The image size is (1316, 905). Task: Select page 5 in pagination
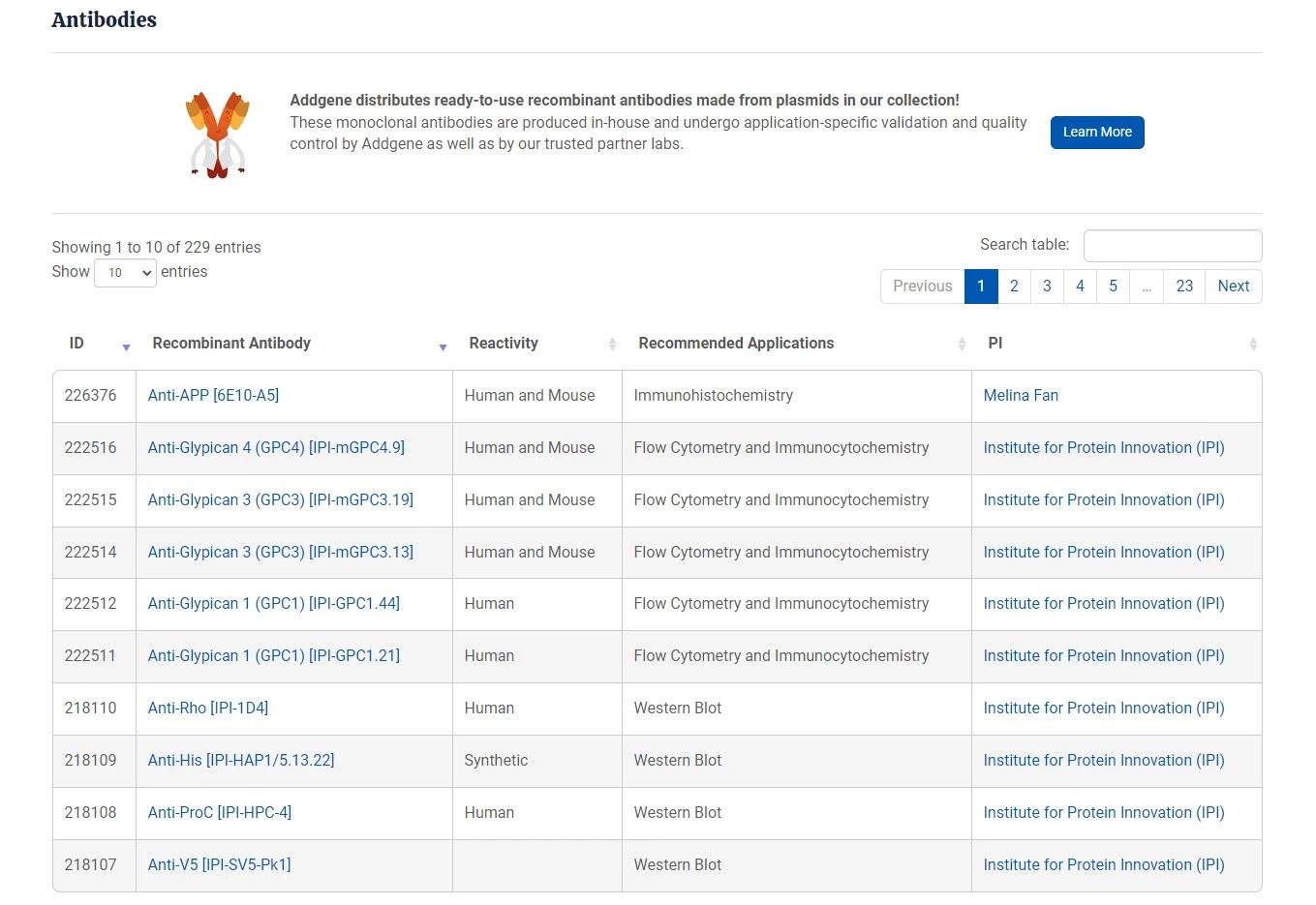point(1113,287)
